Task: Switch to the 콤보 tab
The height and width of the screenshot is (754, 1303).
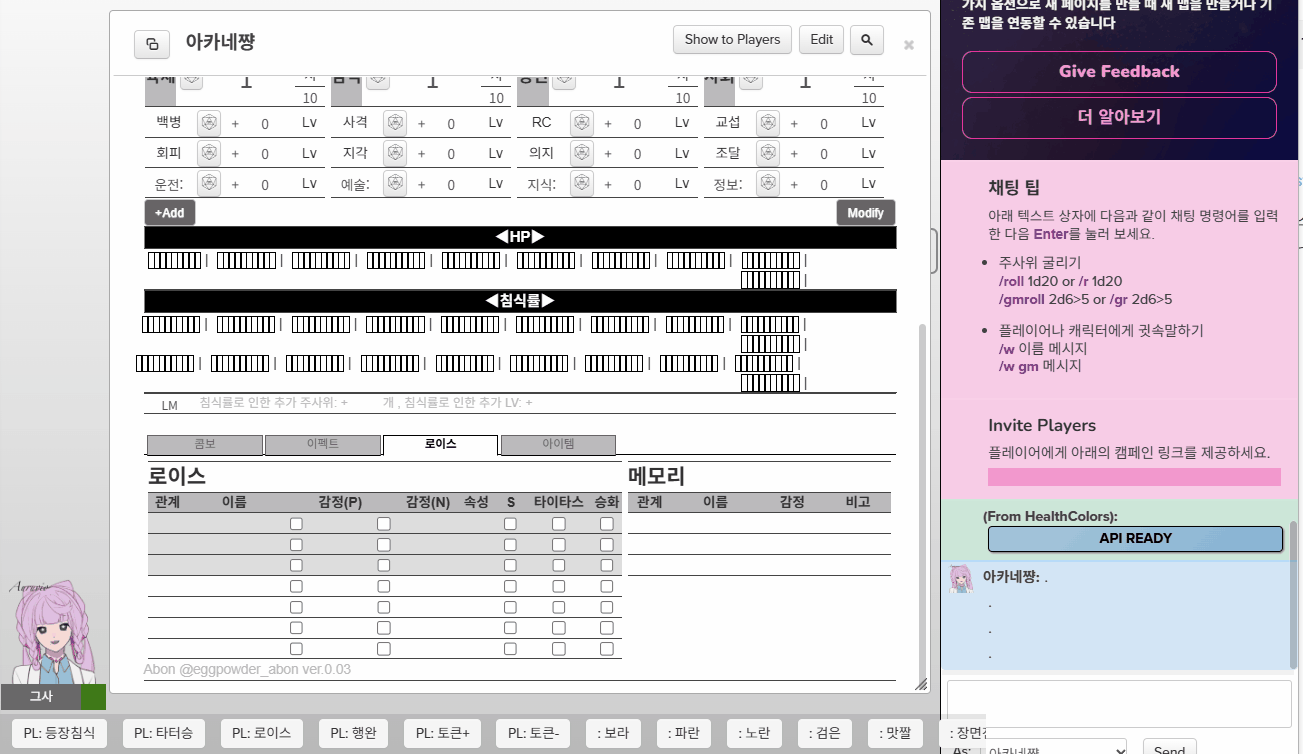Action: coord(204,444)
